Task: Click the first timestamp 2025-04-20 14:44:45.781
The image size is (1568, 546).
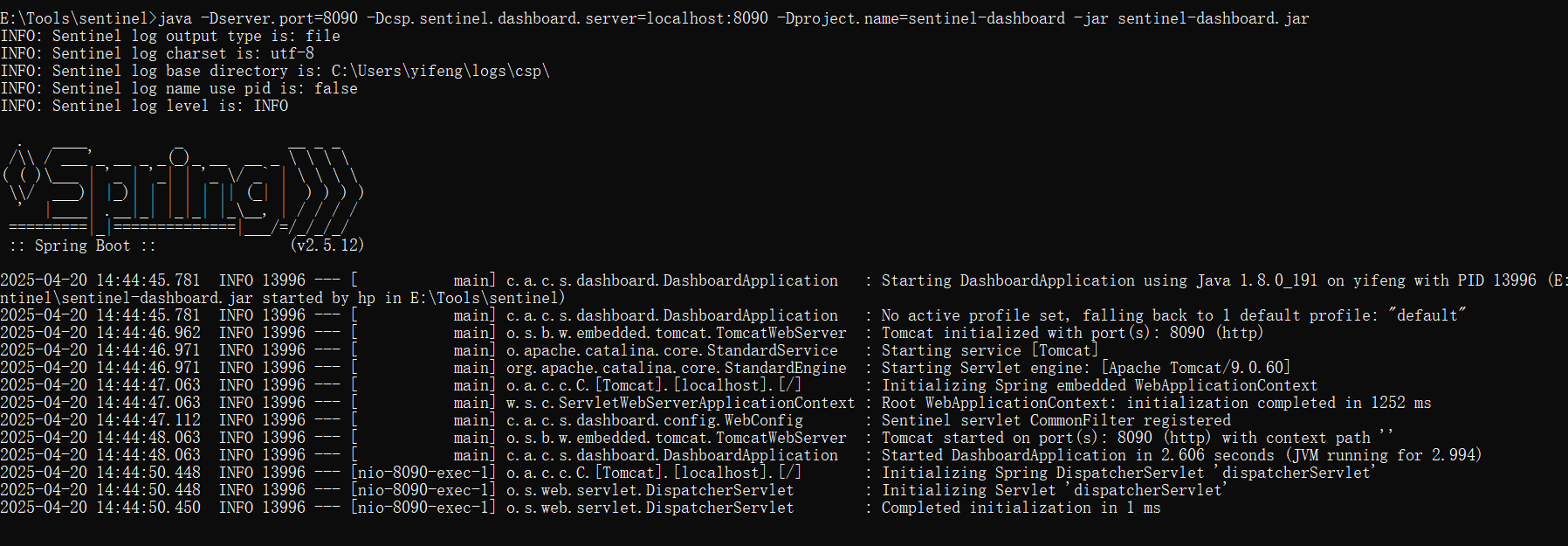Action: (x=100, y=280)
